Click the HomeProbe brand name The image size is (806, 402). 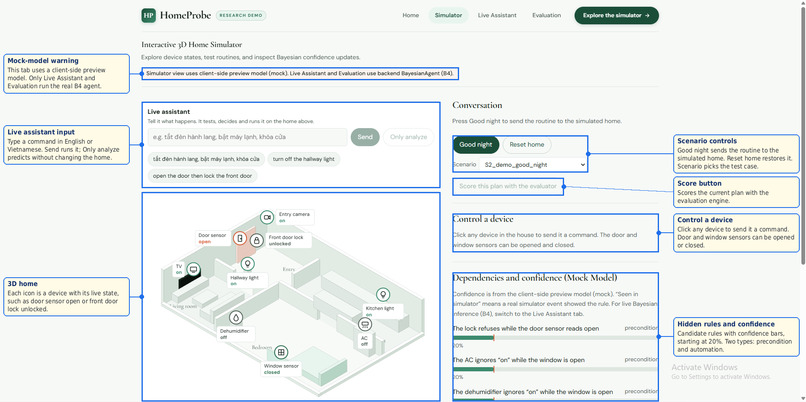pyautogui.click(x=185, y=15)
